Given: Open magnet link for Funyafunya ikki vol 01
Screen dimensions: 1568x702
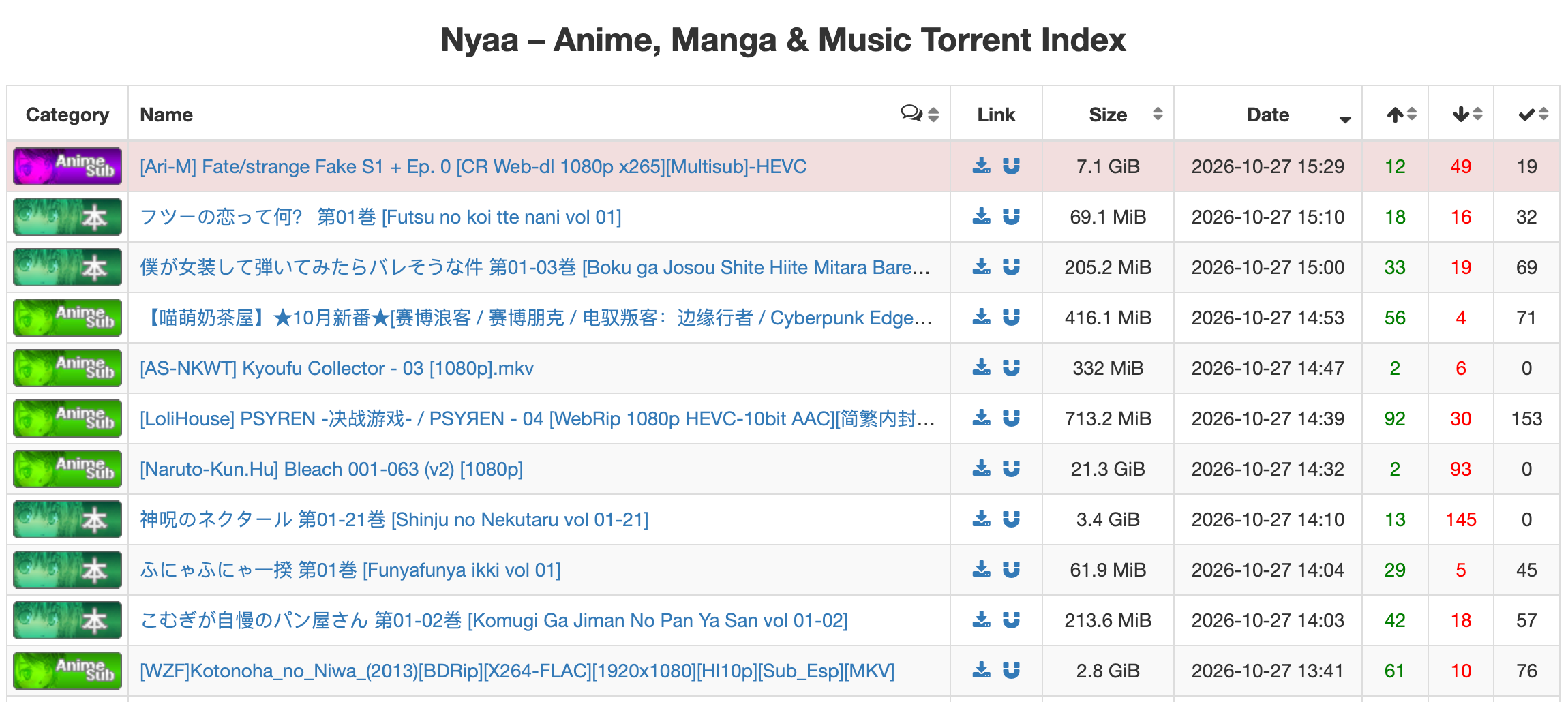Looking at the screenshot, I should tap(1011, 570).
